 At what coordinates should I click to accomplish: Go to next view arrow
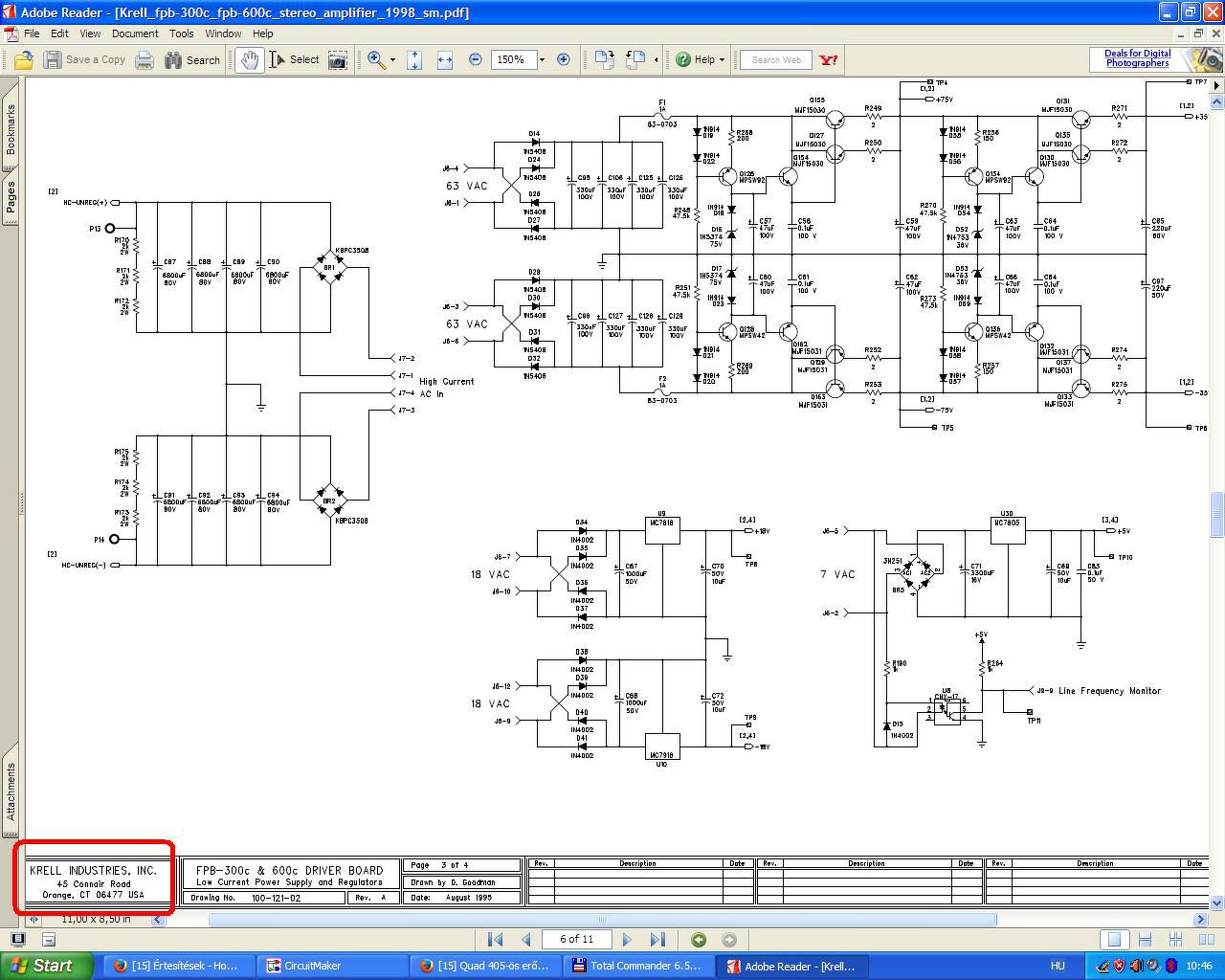tap(729, 940)
